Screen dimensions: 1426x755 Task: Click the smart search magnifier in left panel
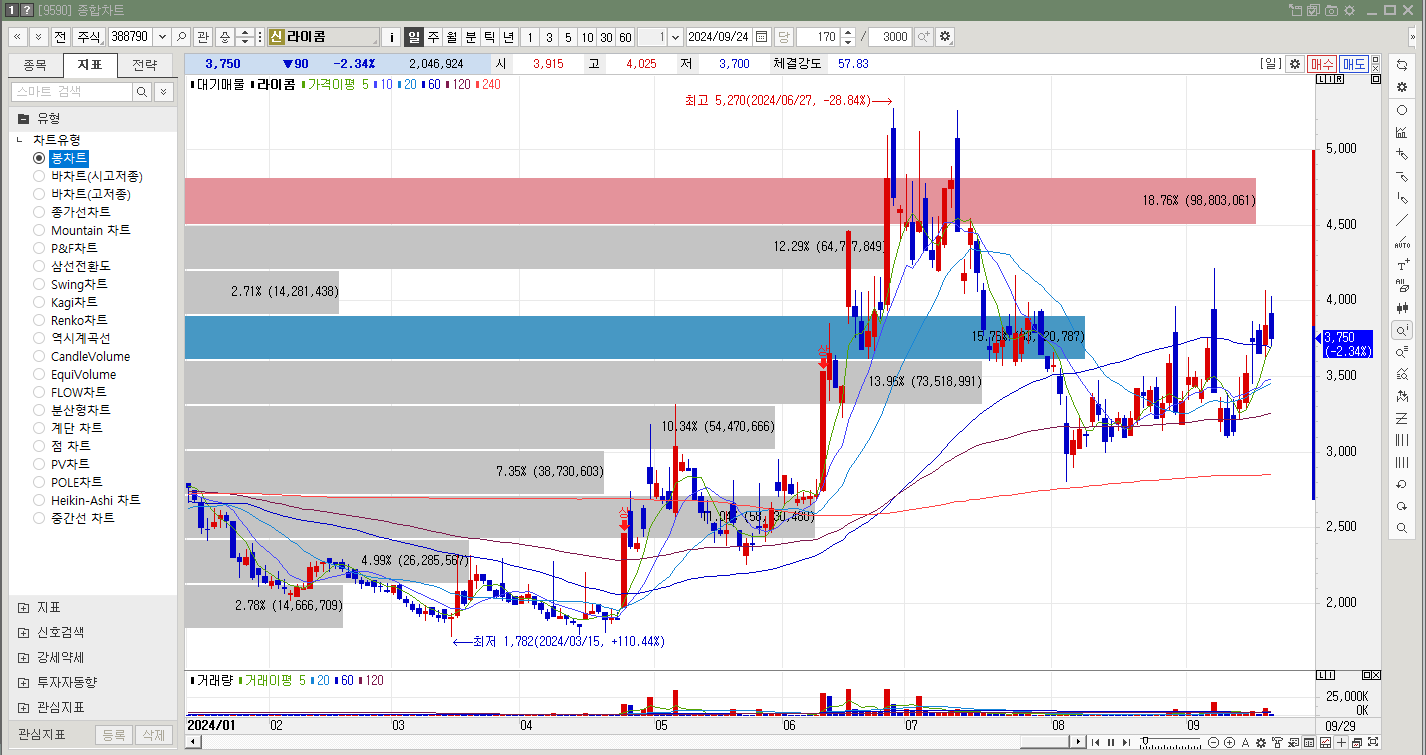pyautogui.click(x=142, y=92)
